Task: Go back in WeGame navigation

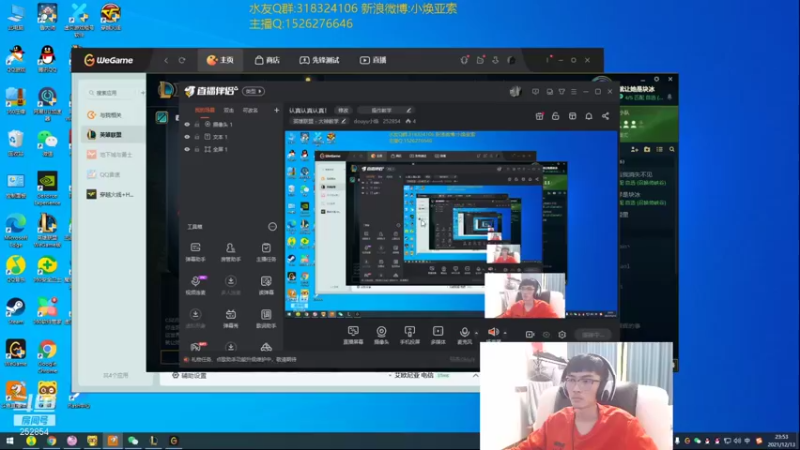Action: (166, 60)
